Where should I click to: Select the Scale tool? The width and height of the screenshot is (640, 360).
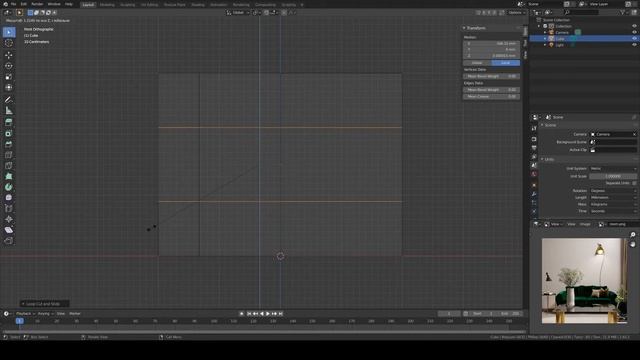tap(9, 77)
